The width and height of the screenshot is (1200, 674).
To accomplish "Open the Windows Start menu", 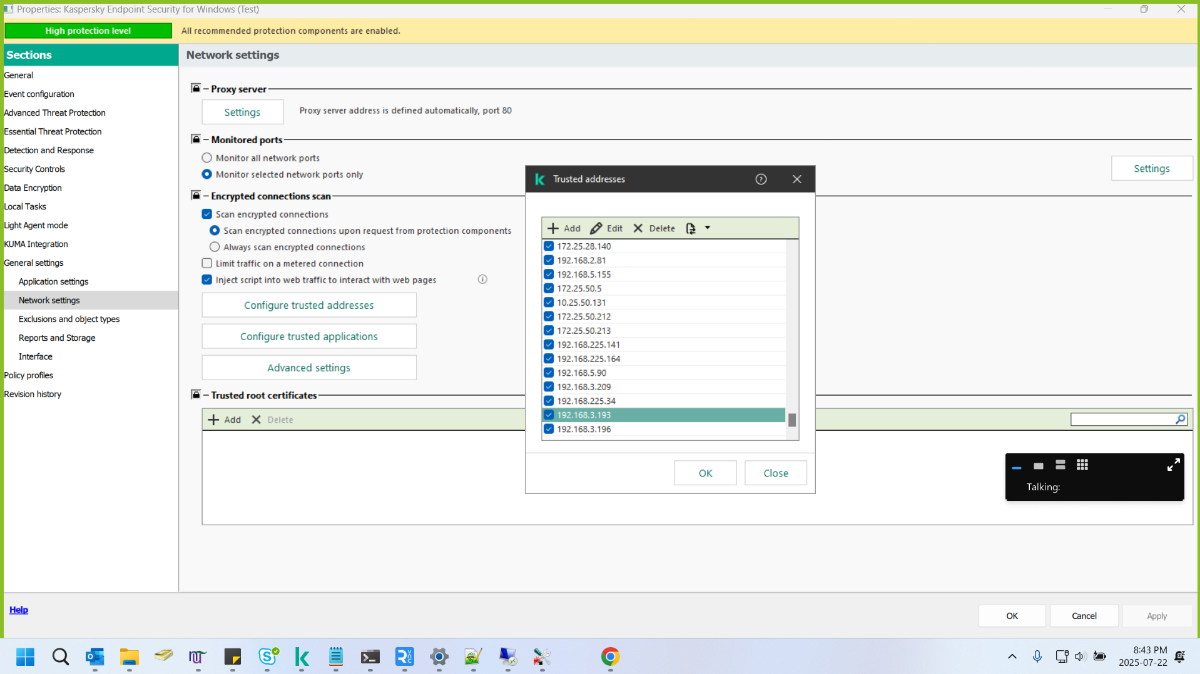I will (x=25, y=657).
